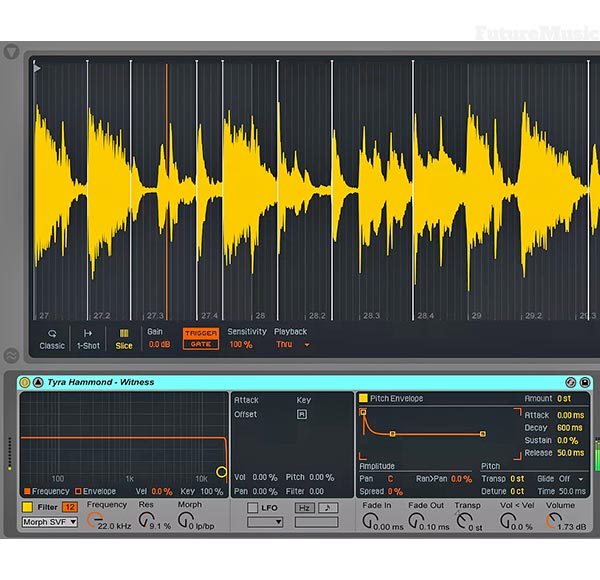Select the Frequency filter display tab
Screen dimensions: 600x580
coord(47,491)
